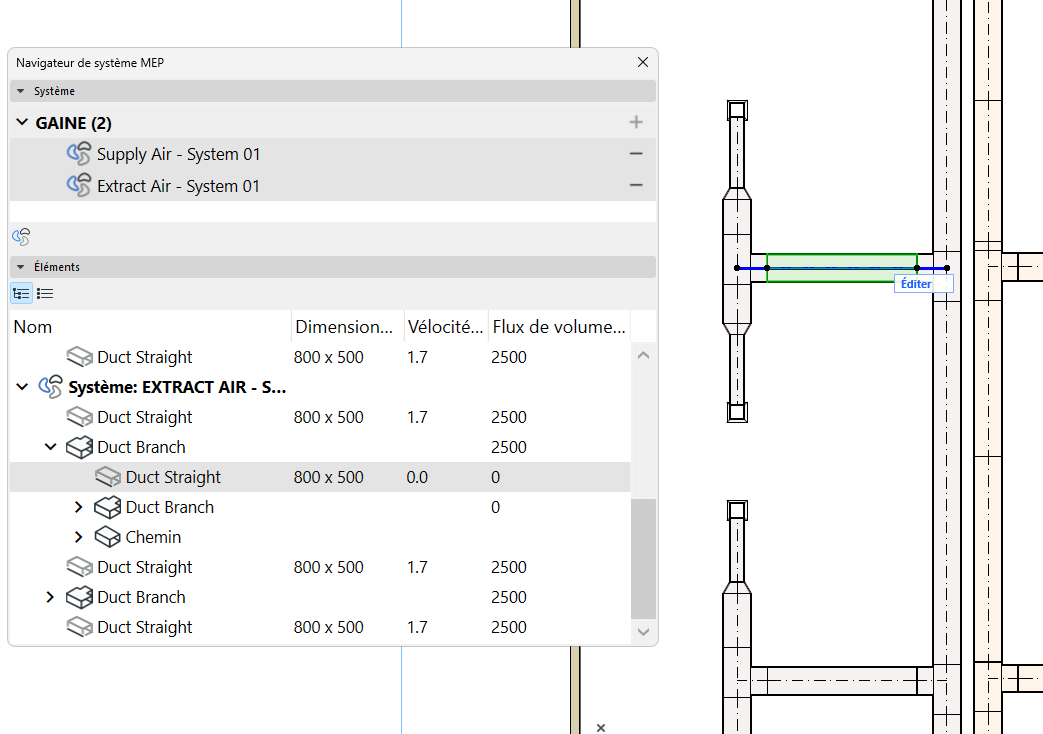1043x734 pixels.
Task: Click the system icon below the systems list
Action: pyautogui.click(x=21, y=236)
